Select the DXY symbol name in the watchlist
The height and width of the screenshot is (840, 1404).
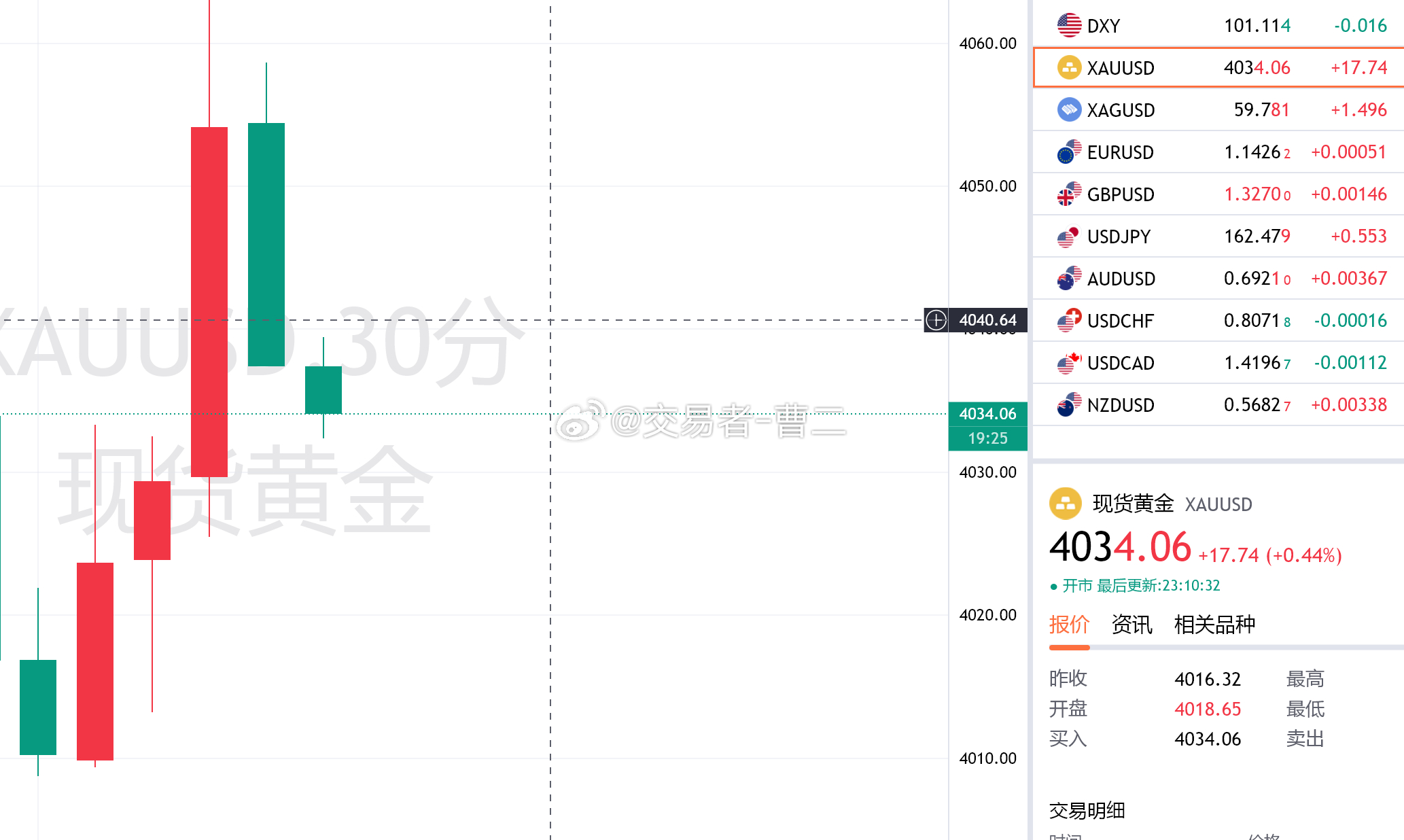(x=1104, y=26)
